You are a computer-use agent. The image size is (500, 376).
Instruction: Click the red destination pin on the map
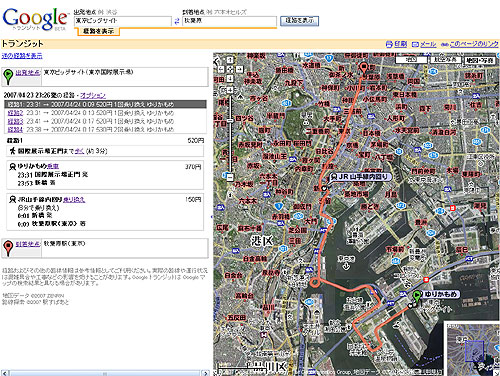click(364, 68)
